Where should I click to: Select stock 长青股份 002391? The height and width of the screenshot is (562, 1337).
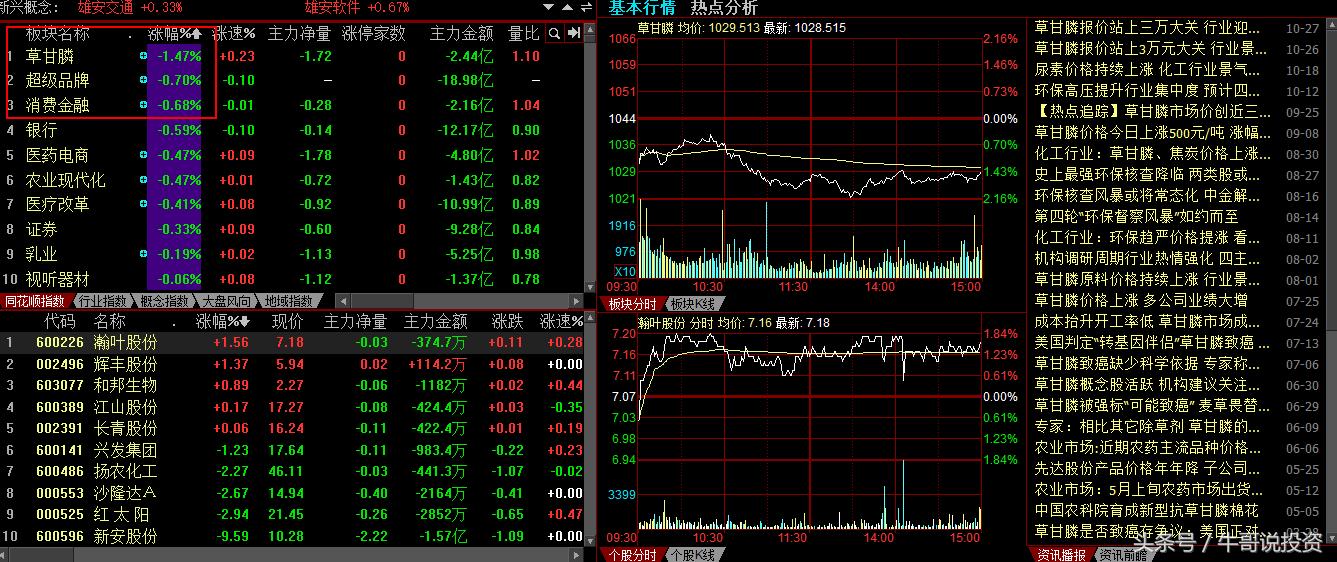[x=292, y=428]
